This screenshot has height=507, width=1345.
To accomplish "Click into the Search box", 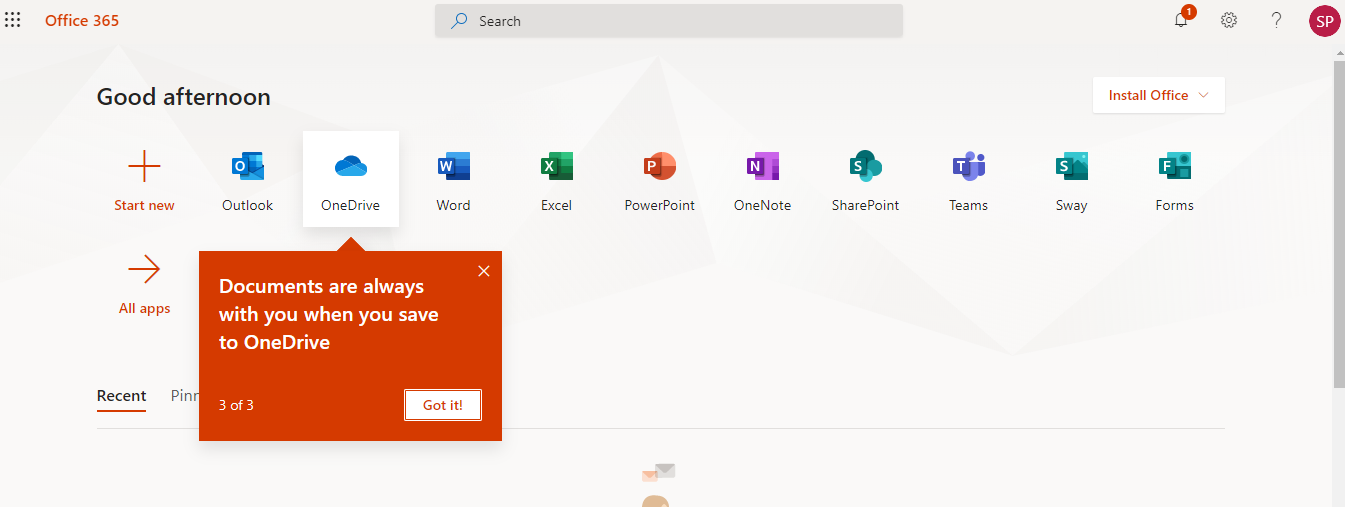I will pyautogui.click(x=669, y=21).
